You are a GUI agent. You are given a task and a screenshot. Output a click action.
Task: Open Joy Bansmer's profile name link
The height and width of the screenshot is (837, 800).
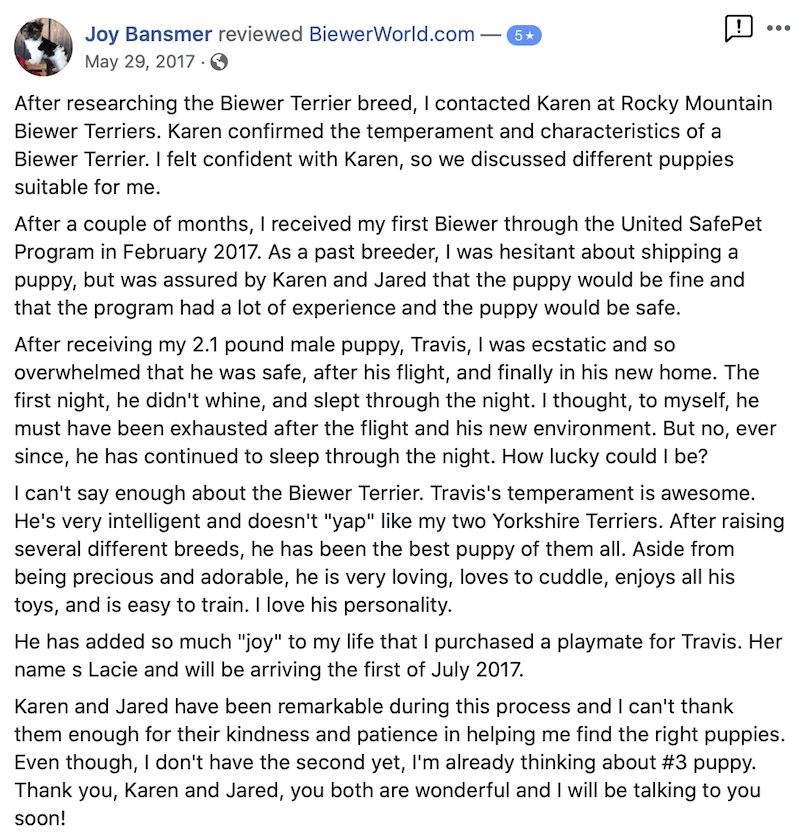148,34
